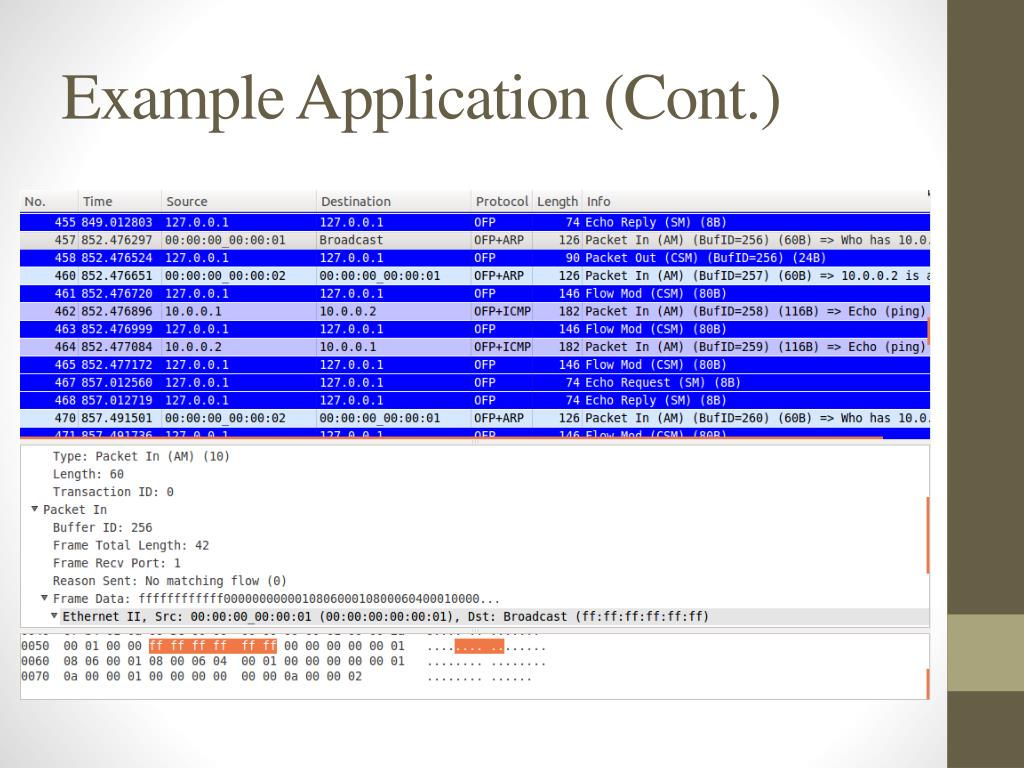Select packet 462 OFP+ICMP Echo row
This screenshot has width=1024, height=768.
click(475, 311)
